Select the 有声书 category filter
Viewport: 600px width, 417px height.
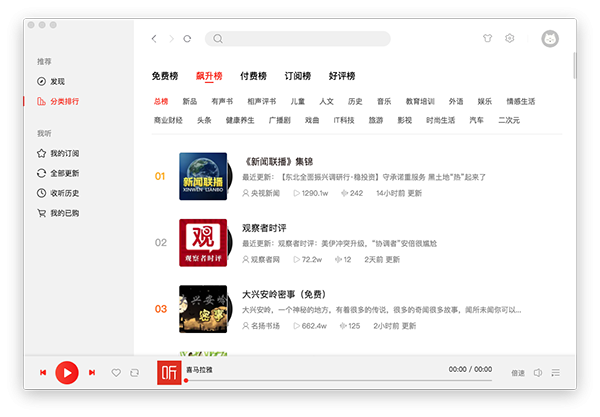click(222, 101)
